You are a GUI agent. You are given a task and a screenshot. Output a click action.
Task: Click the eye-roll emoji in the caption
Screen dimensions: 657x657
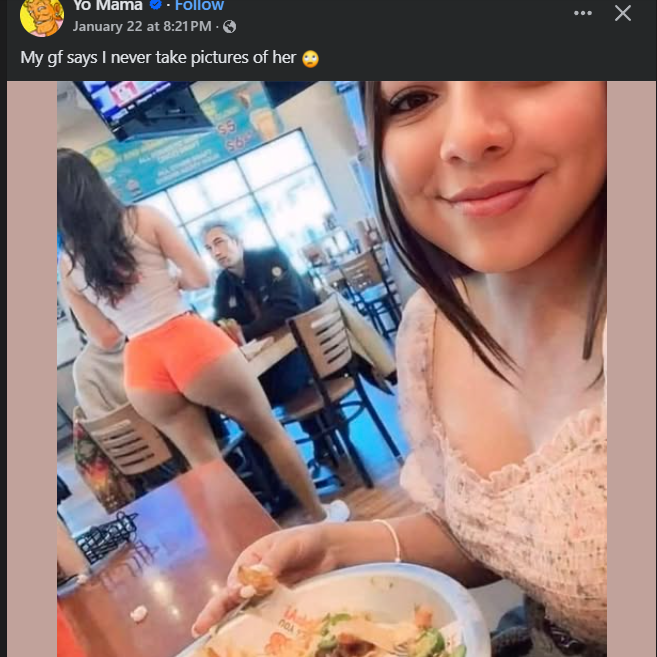click(x=310, y=59)
